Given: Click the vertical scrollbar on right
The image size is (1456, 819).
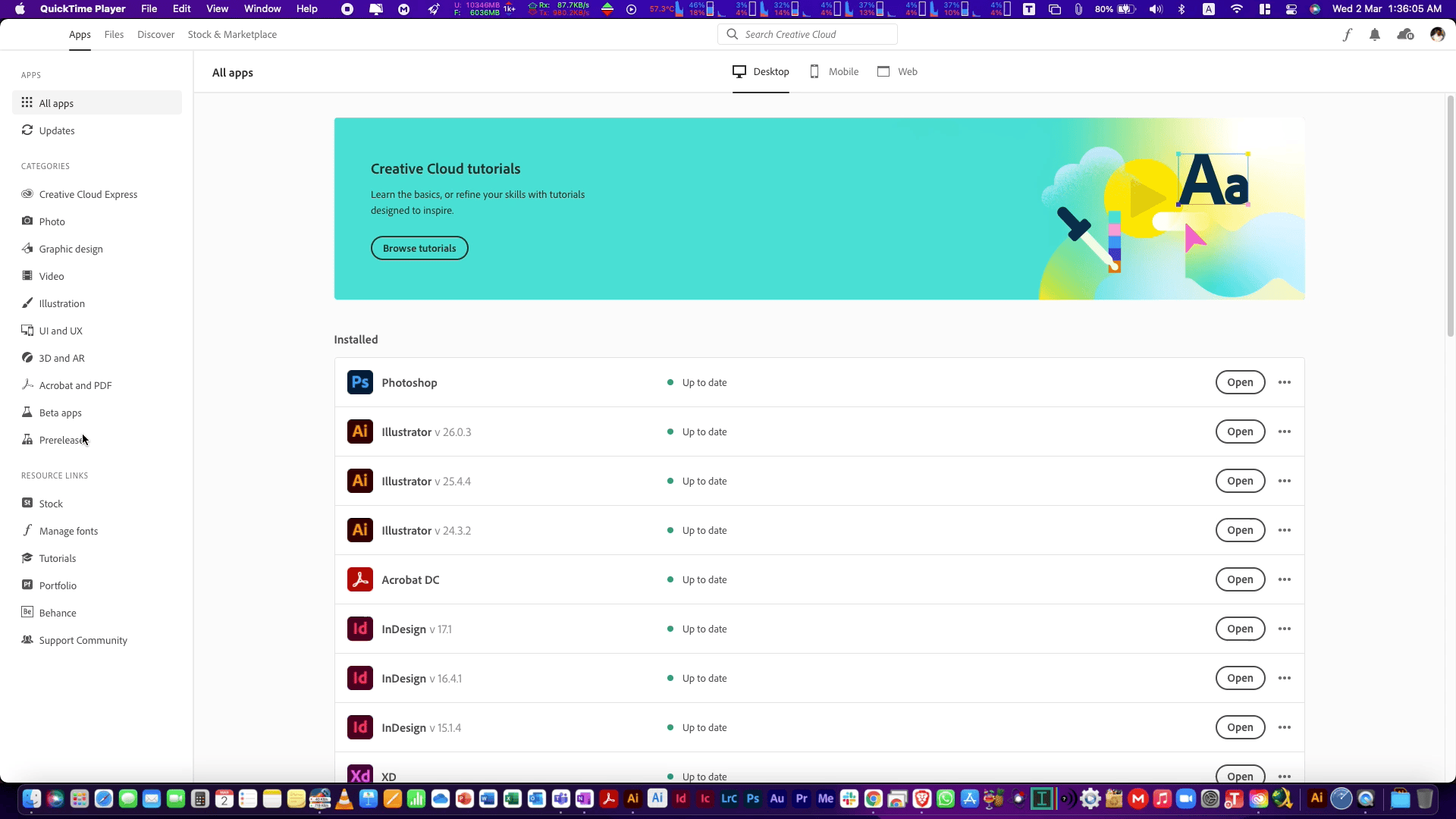Looking at the screenshot, I should click(1450, 216).
